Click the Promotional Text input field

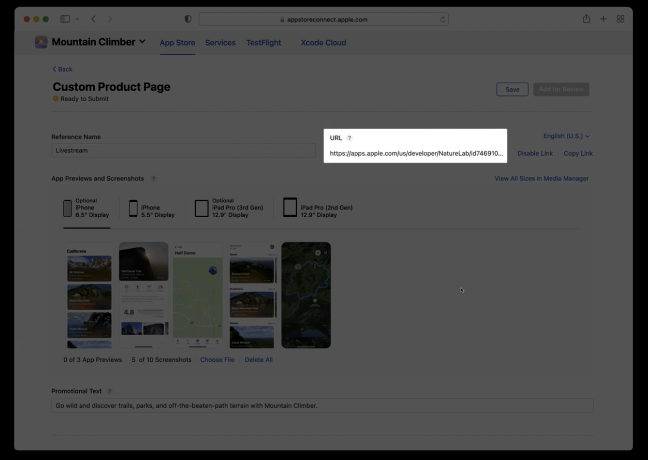click(322, 405)
